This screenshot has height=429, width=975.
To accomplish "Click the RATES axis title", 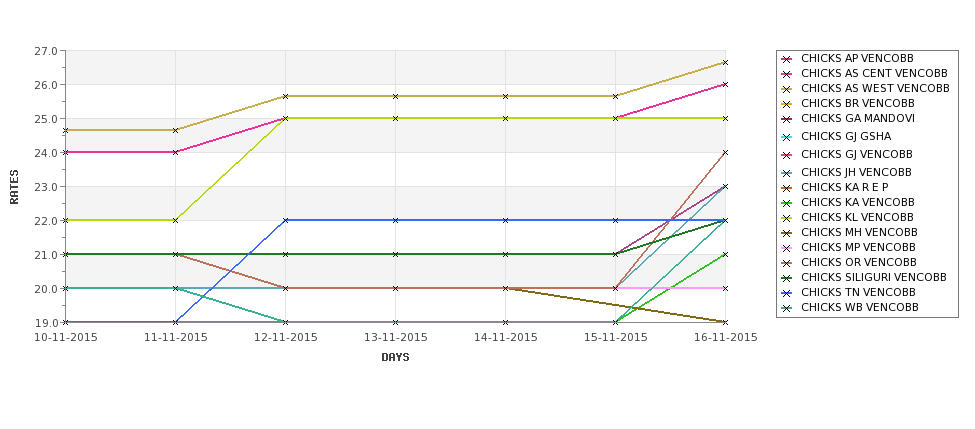I will tap(14, 187).
